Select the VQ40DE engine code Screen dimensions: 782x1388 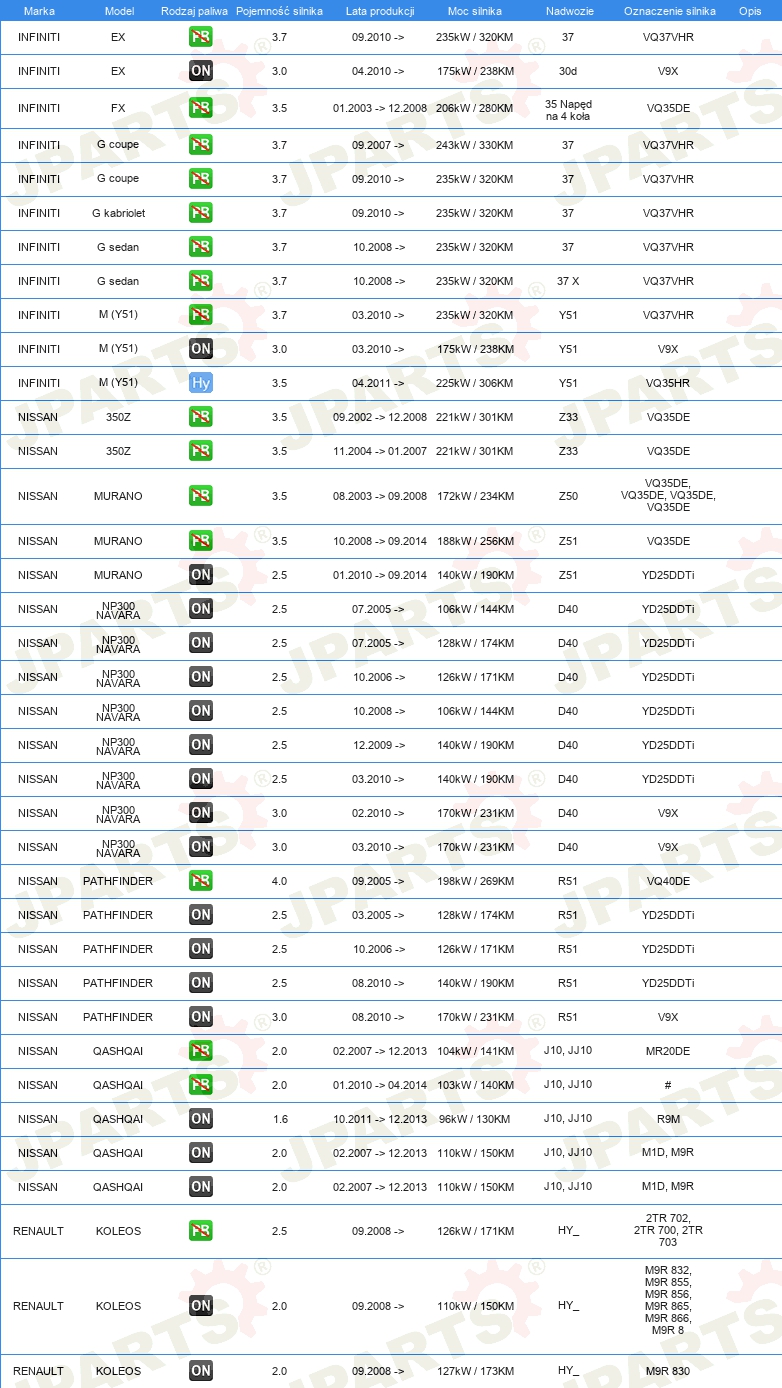coord(669,881)
